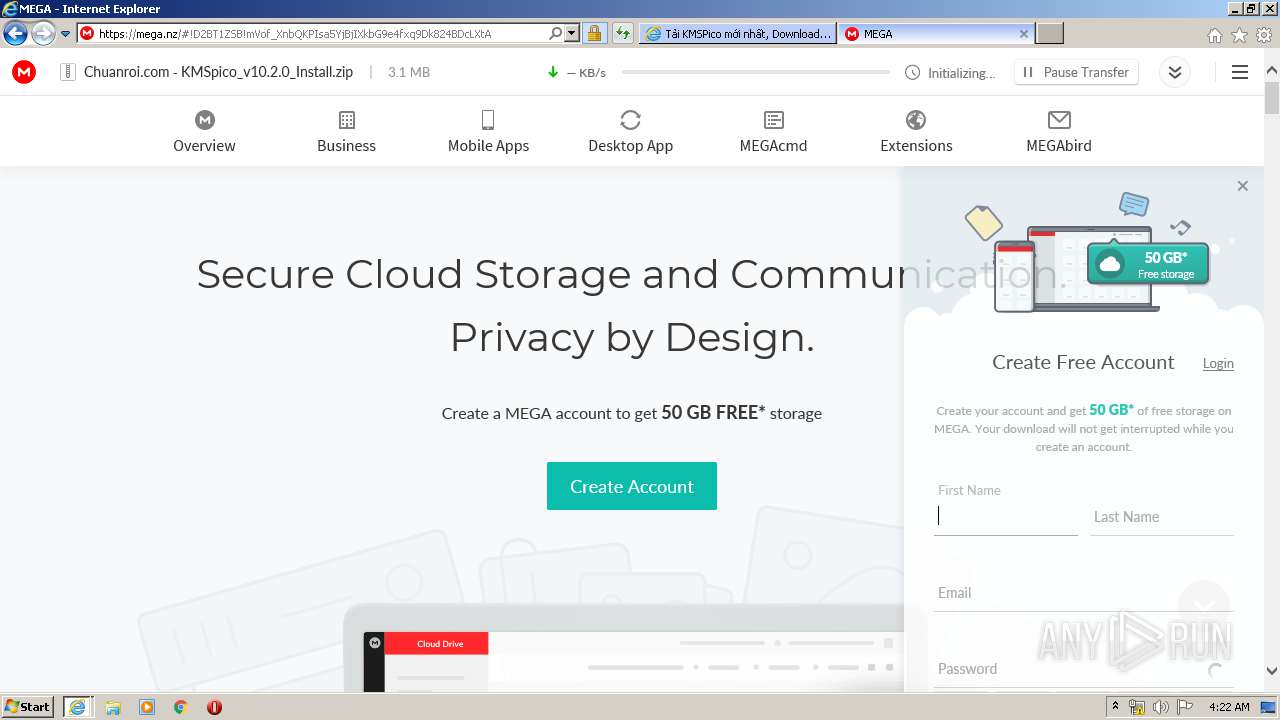Focus the First Name field

[1006, 516]
